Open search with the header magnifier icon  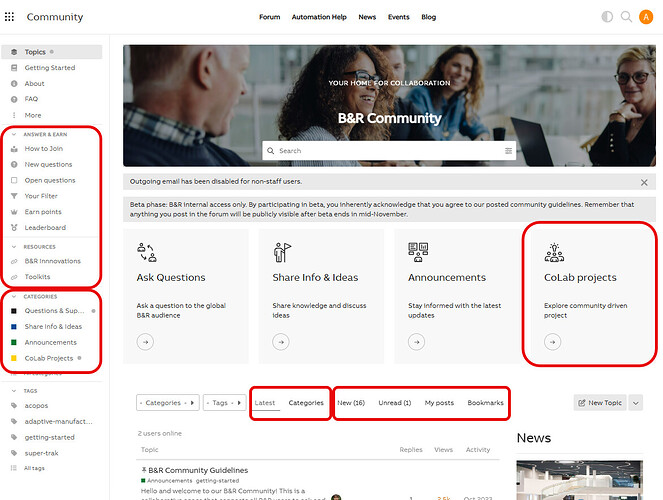[x=626, y=17]
